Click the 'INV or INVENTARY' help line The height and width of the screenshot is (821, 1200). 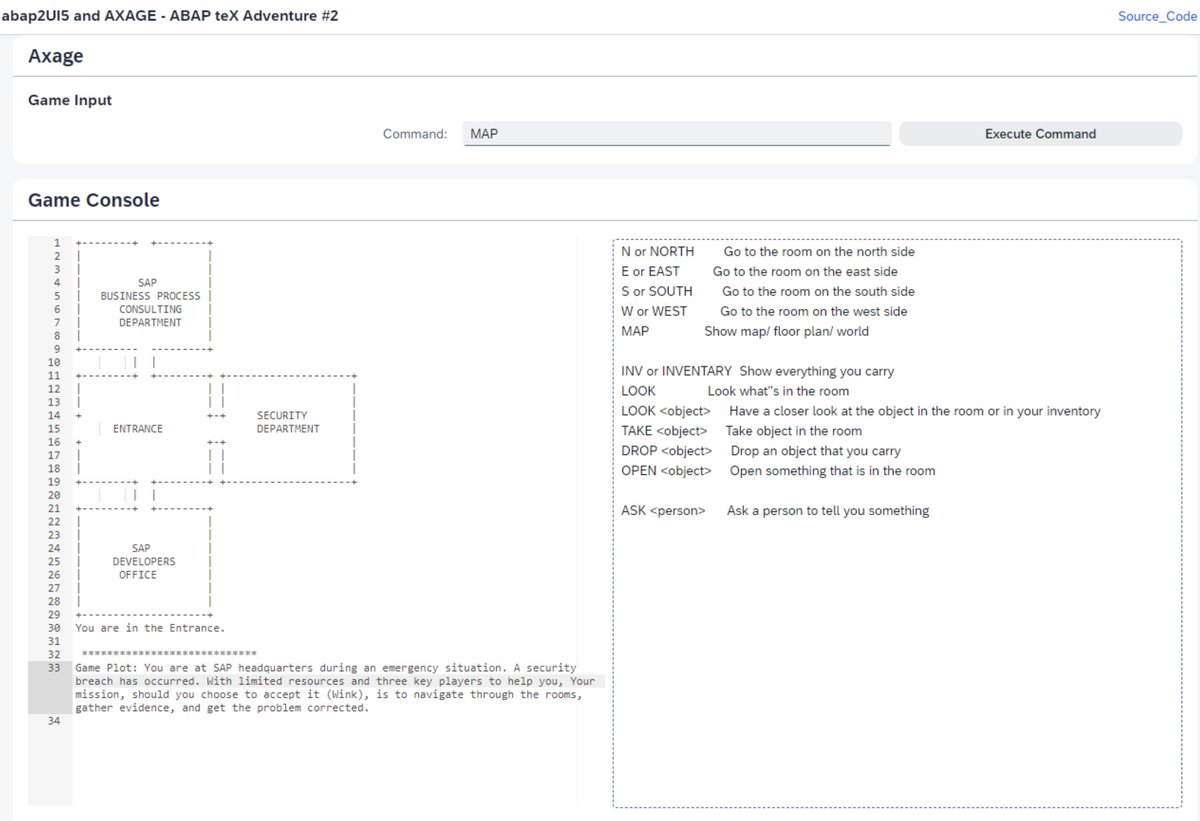pos(758,372)
